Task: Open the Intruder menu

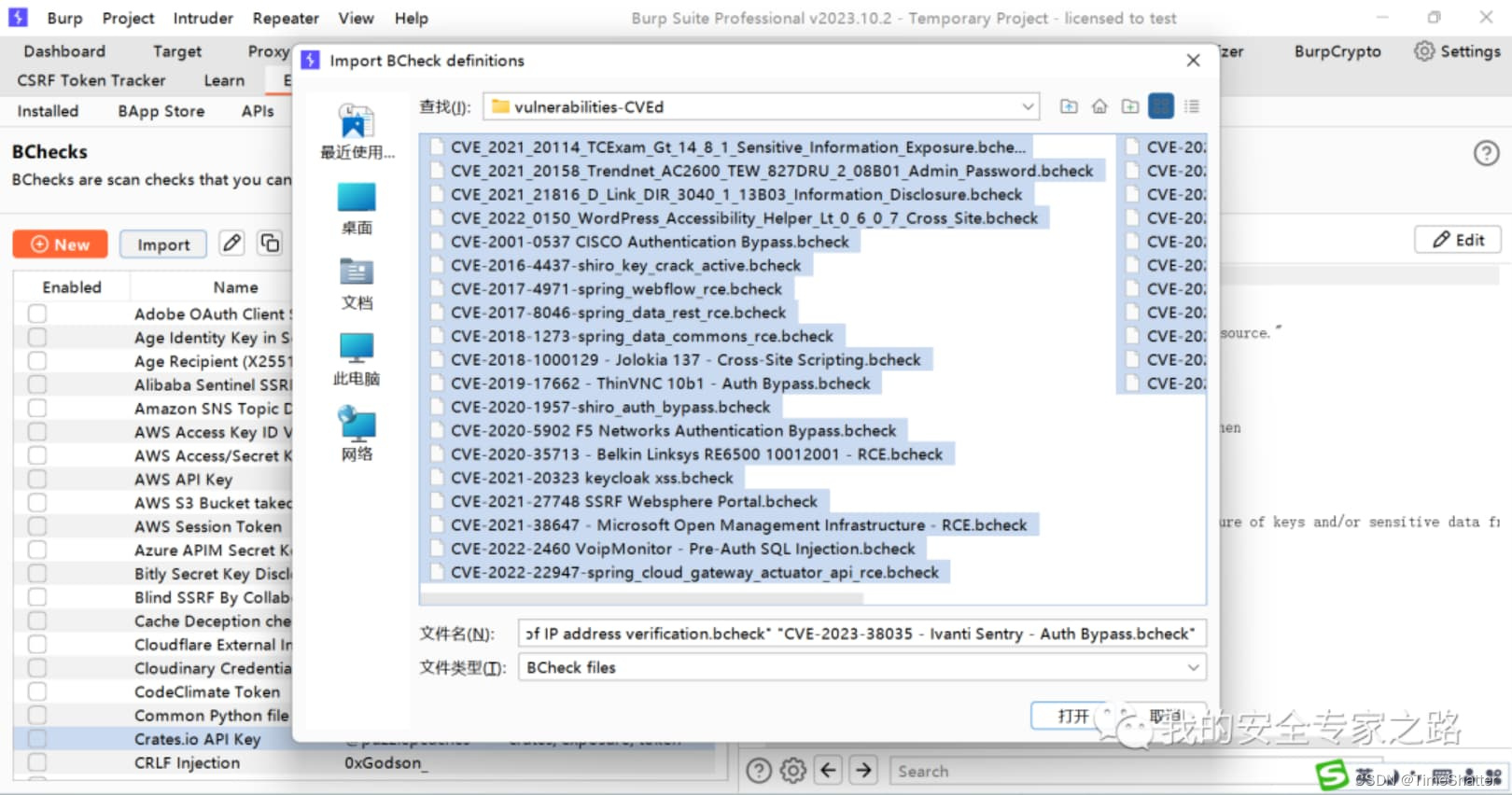Action: [203, 18]
